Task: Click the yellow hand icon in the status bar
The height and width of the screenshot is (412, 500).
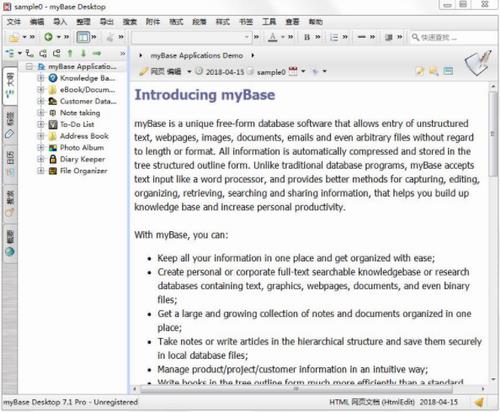Action: tap(480, 402)
